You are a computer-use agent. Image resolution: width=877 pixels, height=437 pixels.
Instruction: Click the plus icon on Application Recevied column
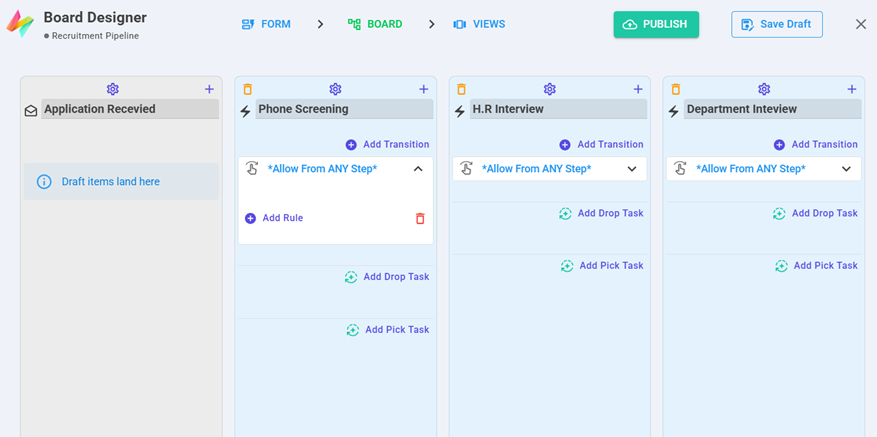[x=209, y=90]
